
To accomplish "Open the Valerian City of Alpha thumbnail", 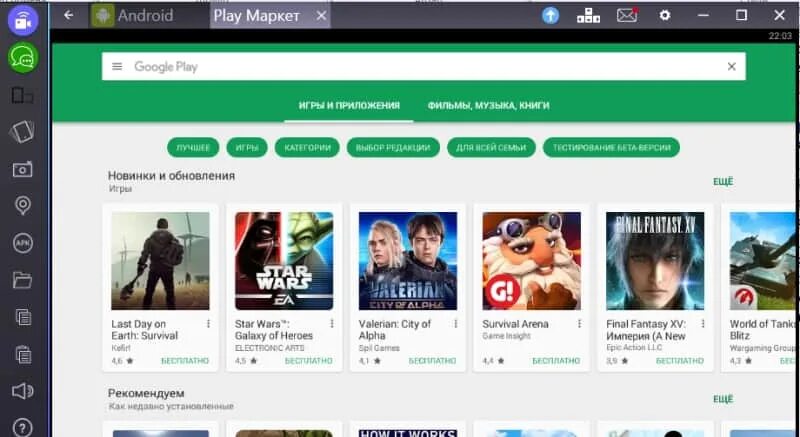I will pyautogui.click(x=408, y=261).
